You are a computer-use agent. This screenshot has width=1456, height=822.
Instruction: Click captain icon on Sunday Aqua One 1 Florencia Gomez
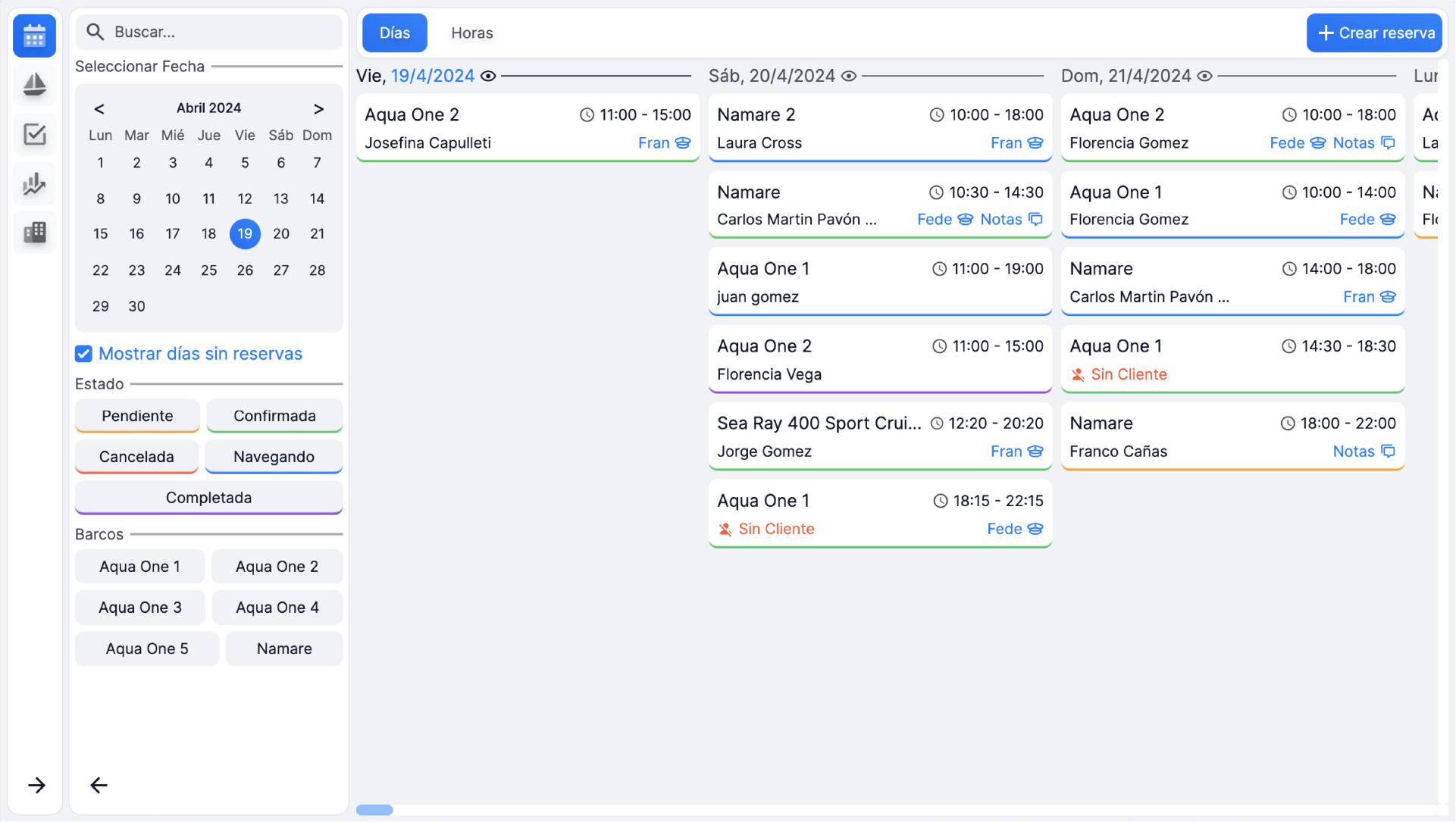coord(1388,219)
